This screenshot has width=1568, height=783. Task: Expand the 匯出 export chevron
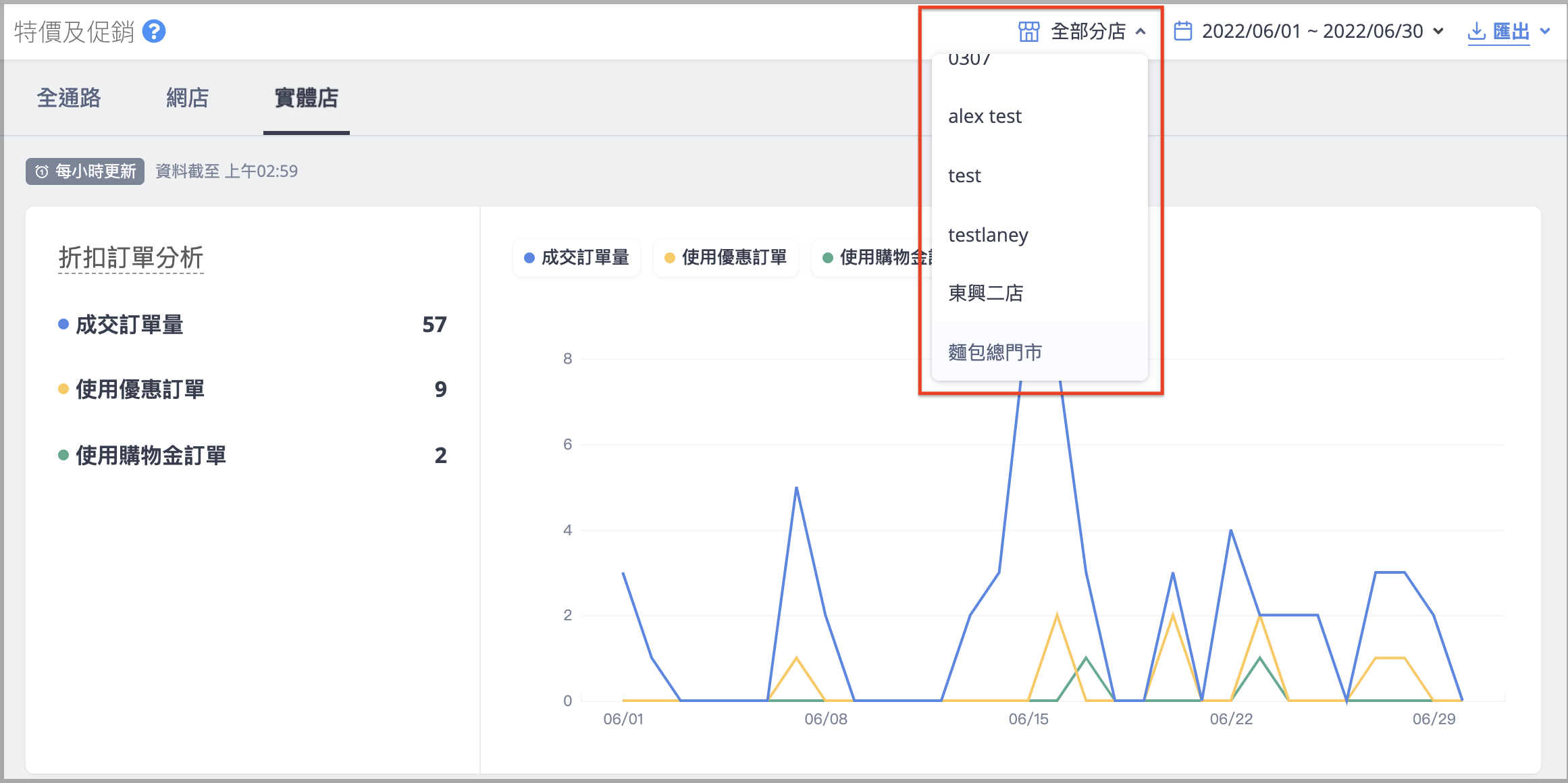tap(1544, 31)
